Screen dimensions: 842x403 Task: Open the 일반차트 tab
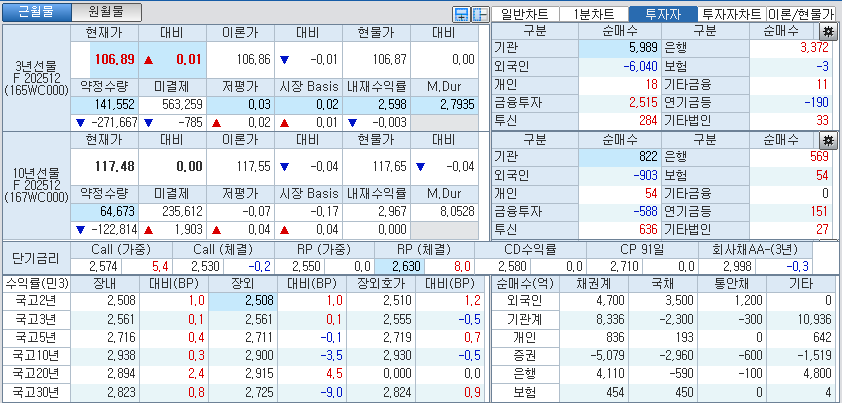click(525, 14)
